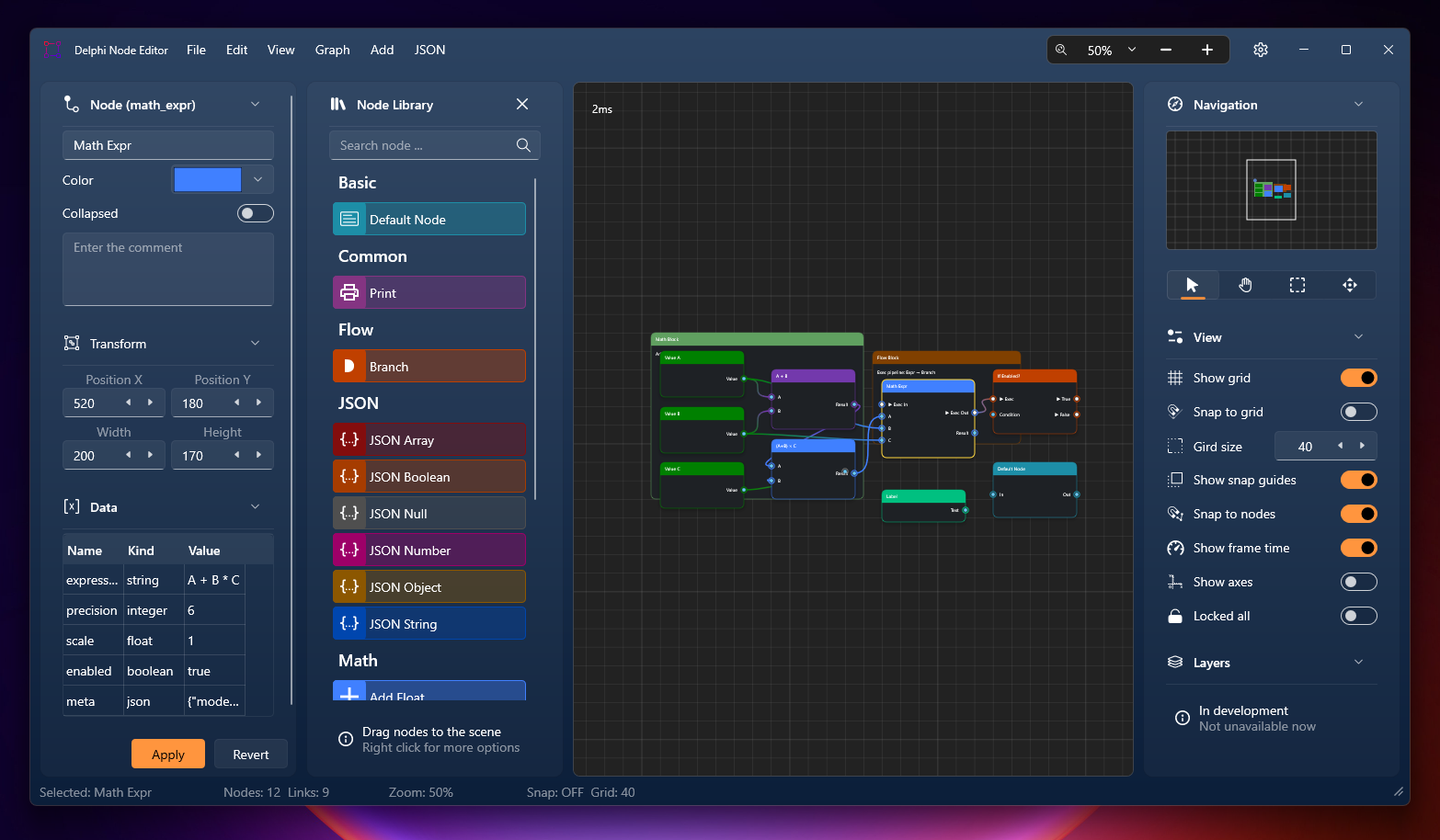1440x840 pixels.
Task: Click the zoom in plus icon
Action: 1207,50
